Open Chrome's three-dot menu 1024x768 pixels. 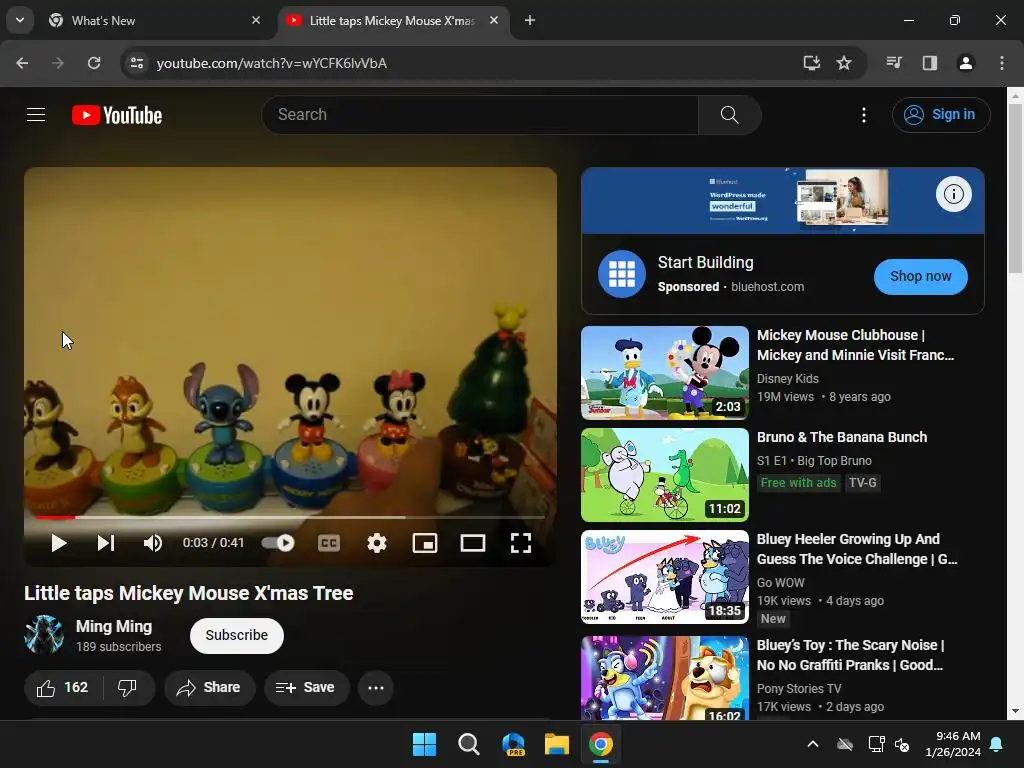tap(1002, 63)
